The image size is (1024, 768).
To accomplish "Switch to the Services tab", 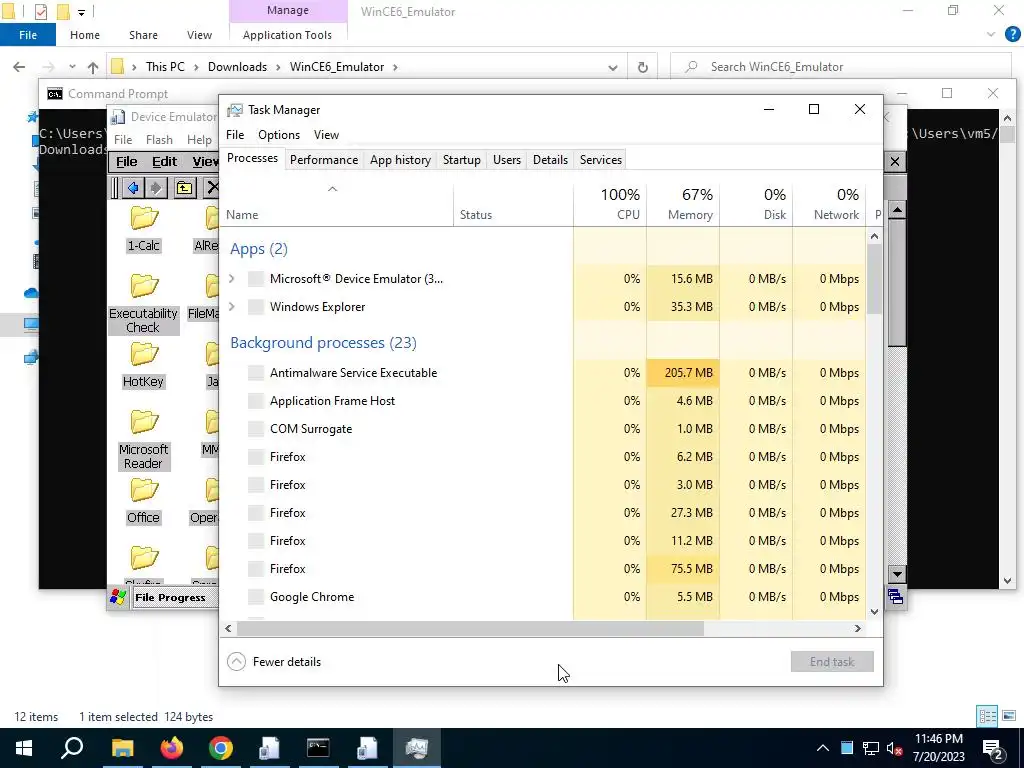I will (x=601, y=160).
